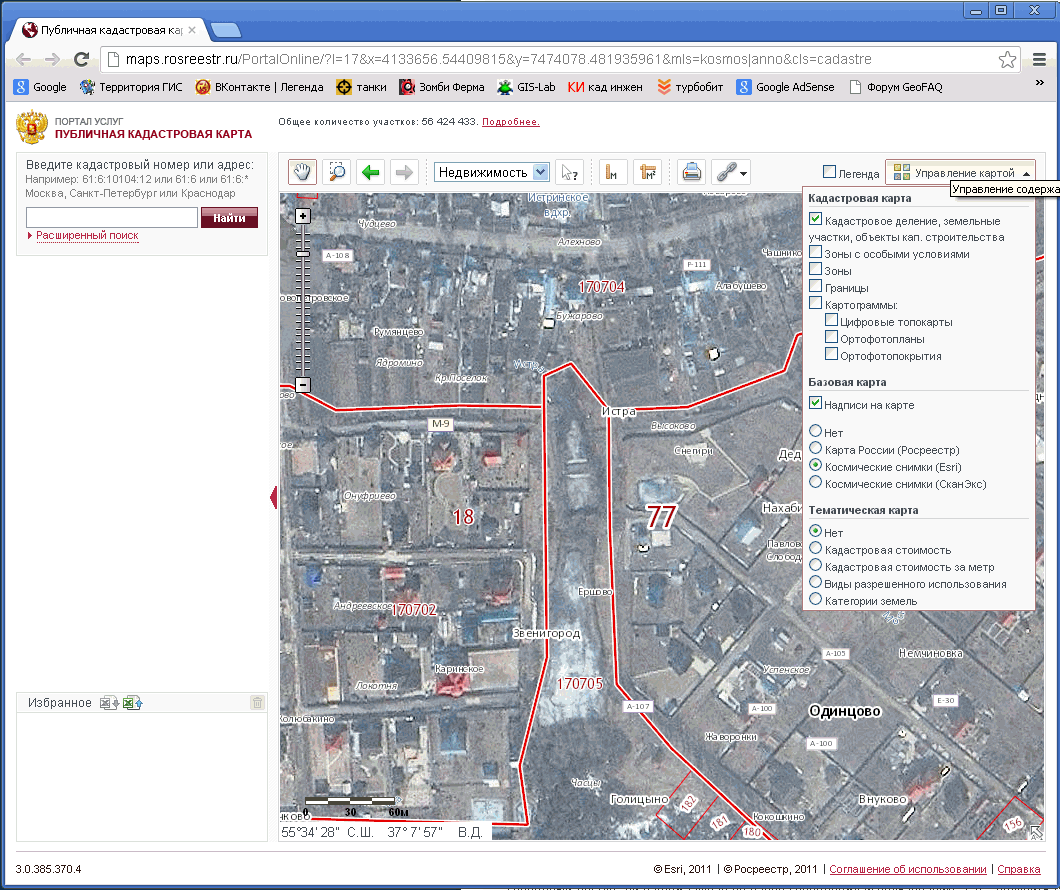Select the pan hand tool
Image resolution: width=1060 pixels, height=890 pixels.
[303, 172]
